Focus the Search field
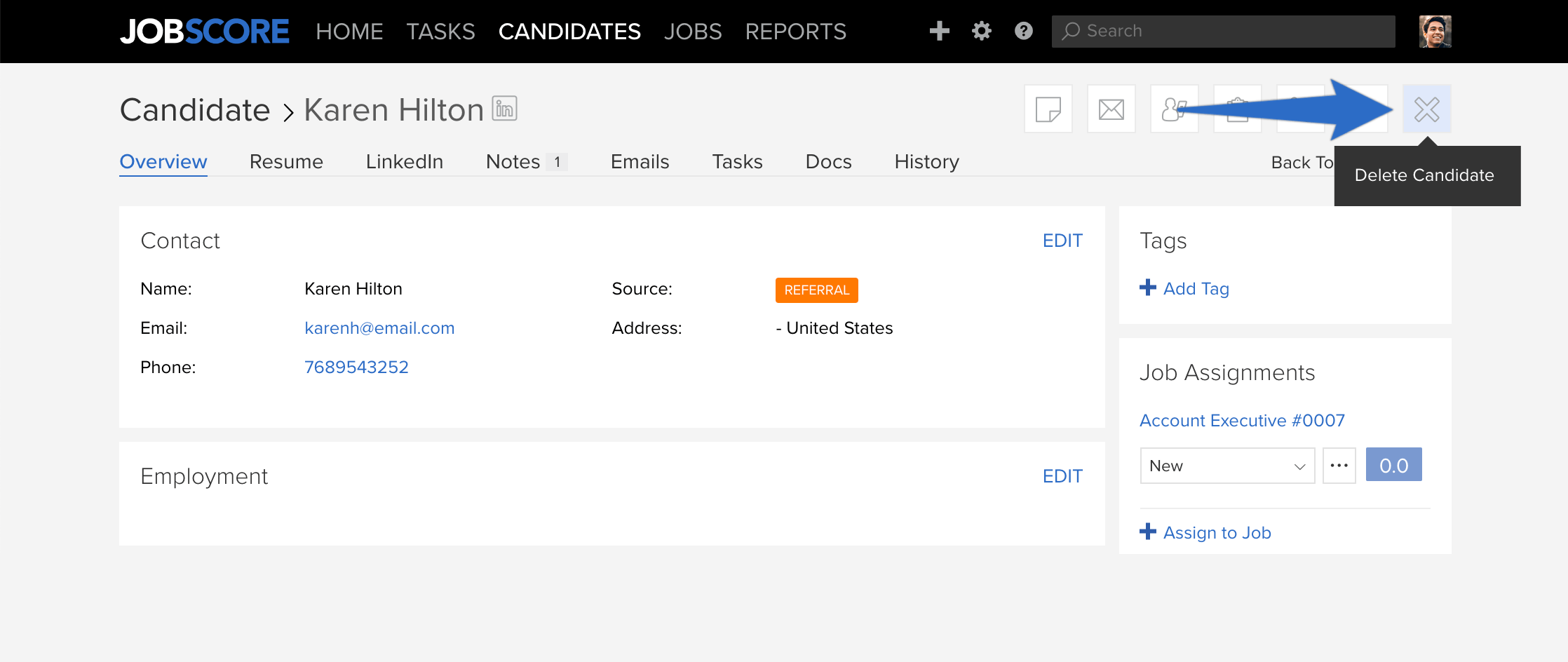The width and height of the screenshot is (1568, 662). pos(1223,32)
